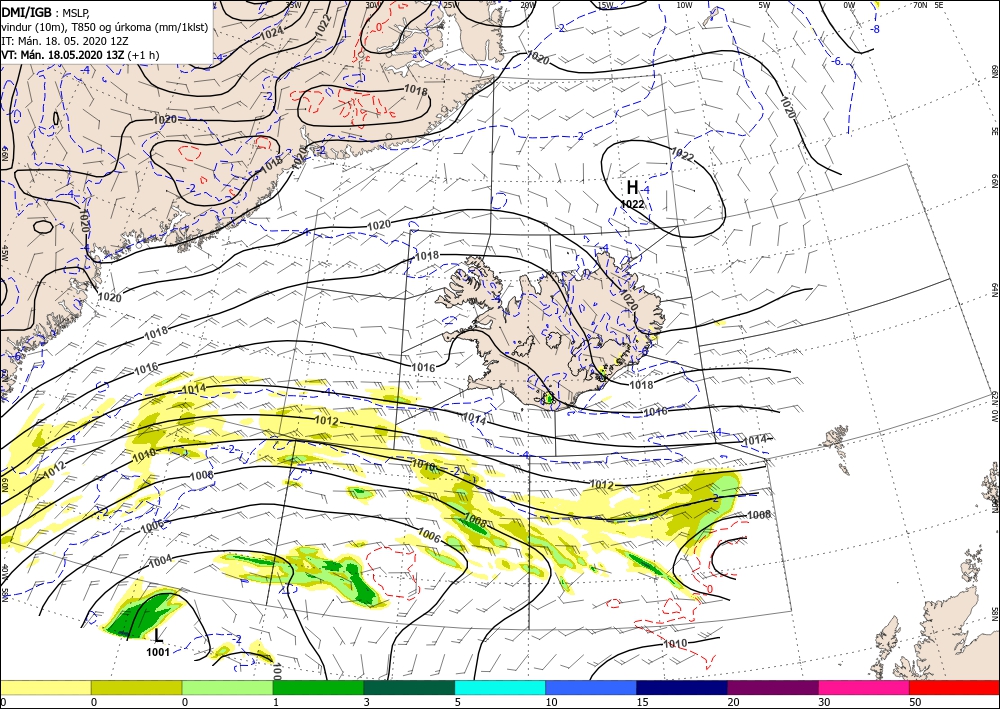Screen dimensions: 1000x709
Task: Click the light green legend swatch
Action: tap(227, 687)
